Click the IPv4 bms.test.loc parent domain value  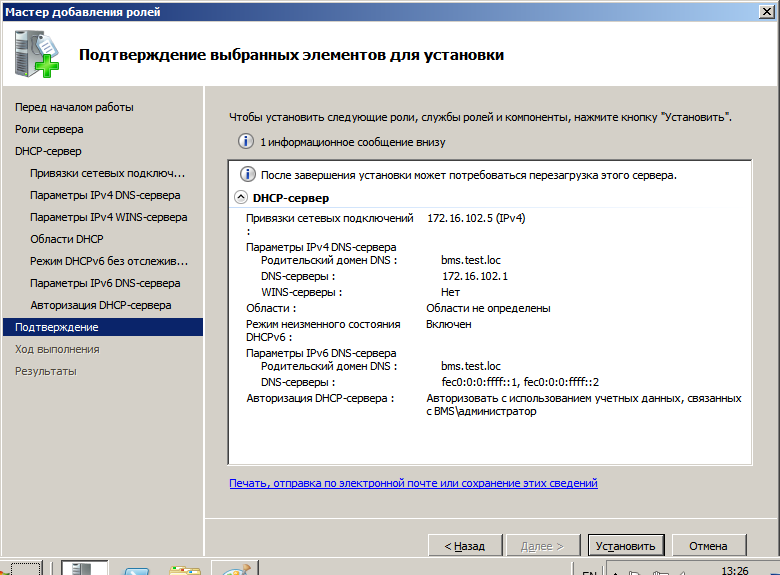point(471,260)
